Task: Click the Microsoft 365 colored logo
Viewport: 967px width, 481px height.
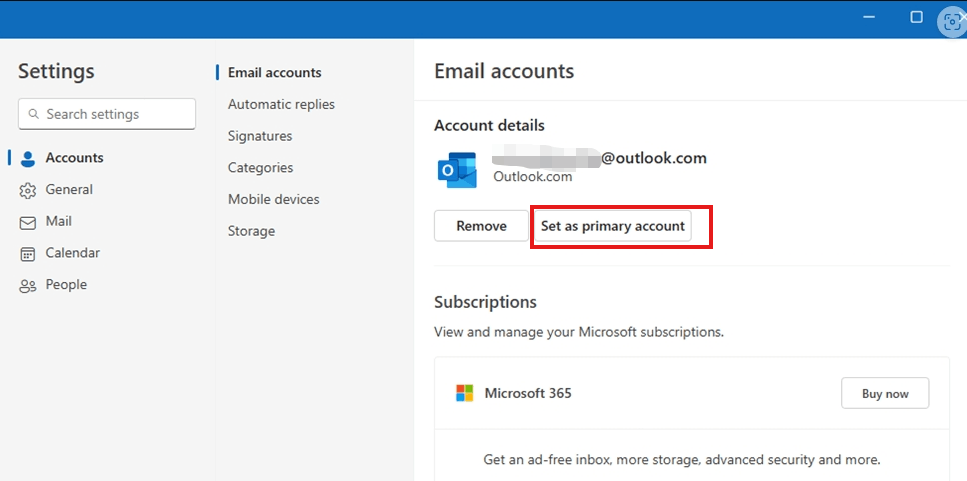Action: coord(464,393)
